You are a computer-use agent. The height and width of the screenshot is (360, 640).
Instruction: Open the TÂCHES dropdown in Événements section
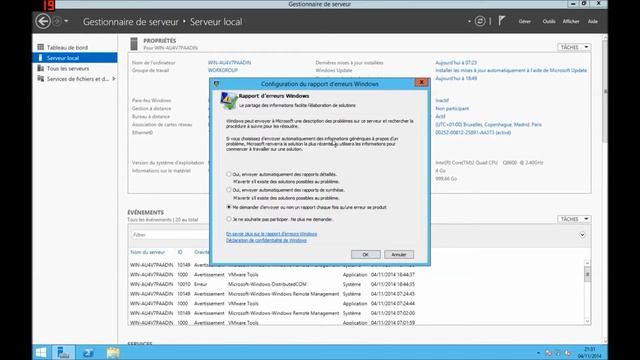(574, 219)
